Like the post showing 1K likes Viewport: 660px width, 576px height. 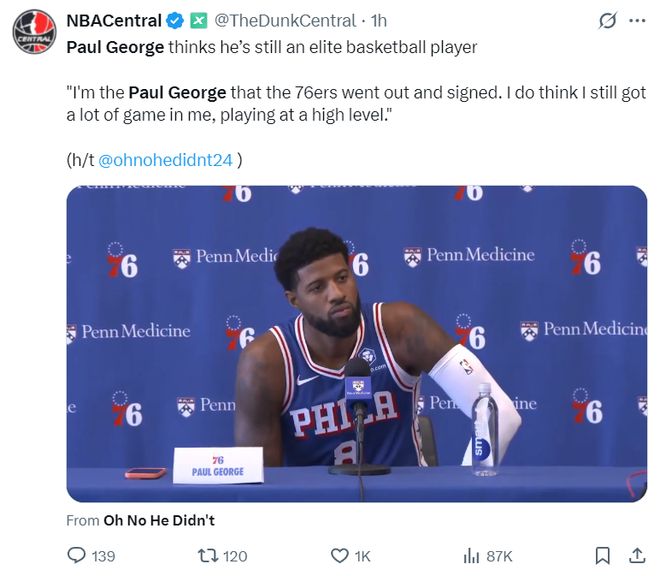(340, 555)
